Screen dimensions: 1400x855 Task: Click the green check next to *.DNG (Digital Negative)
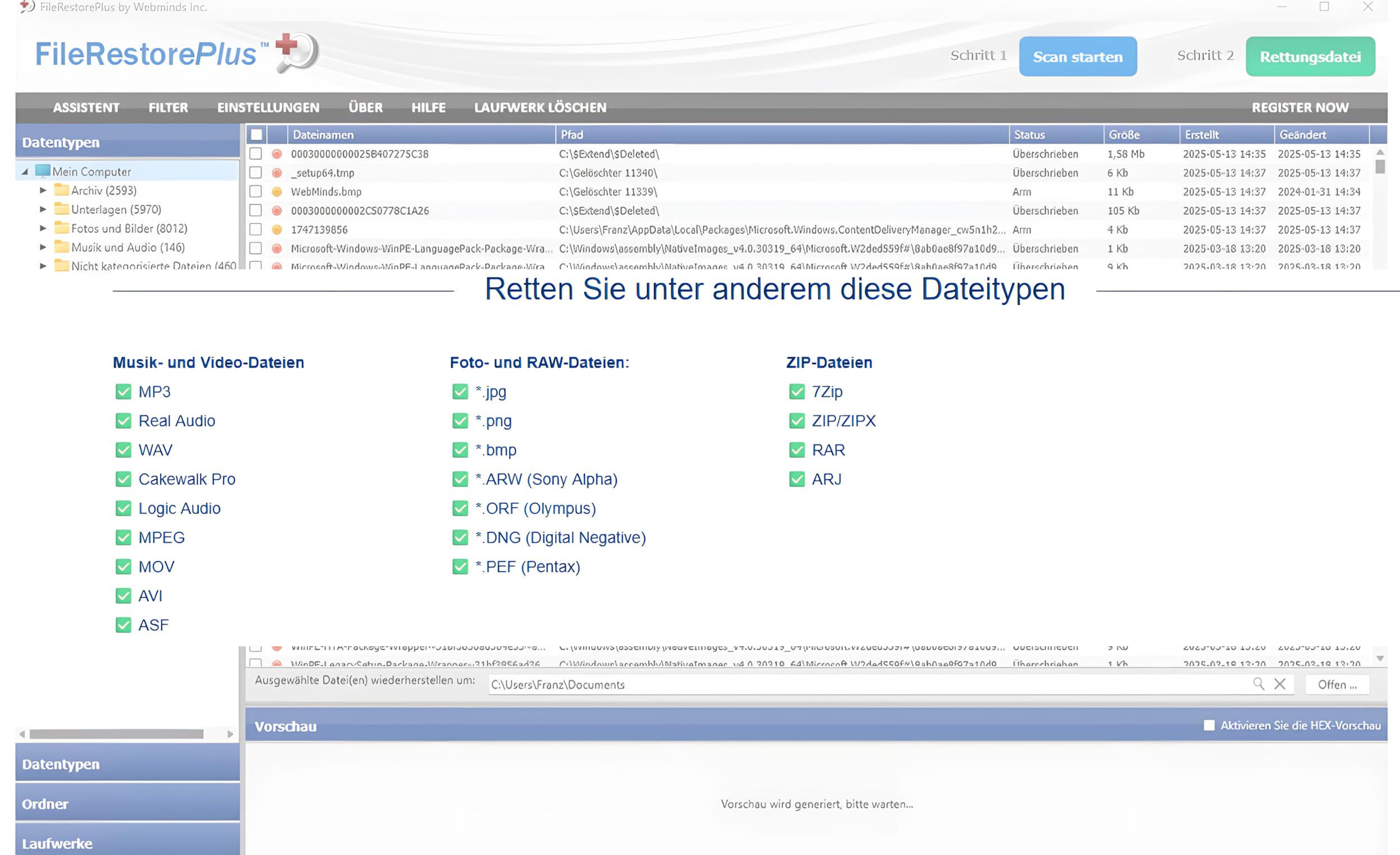(x=460, y=537)
